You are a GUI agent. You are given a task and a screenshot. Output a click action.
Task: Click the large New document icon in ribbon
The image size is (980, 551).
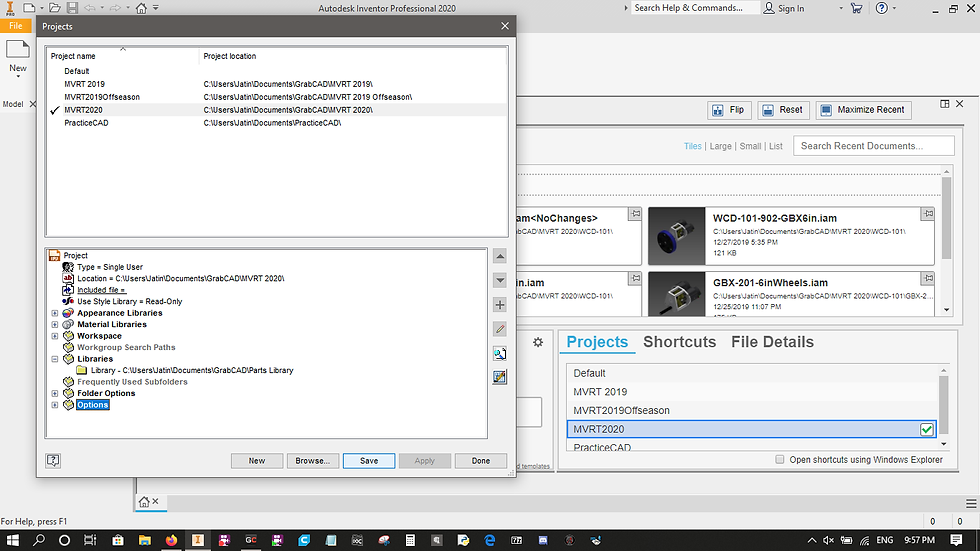[18, 49]
